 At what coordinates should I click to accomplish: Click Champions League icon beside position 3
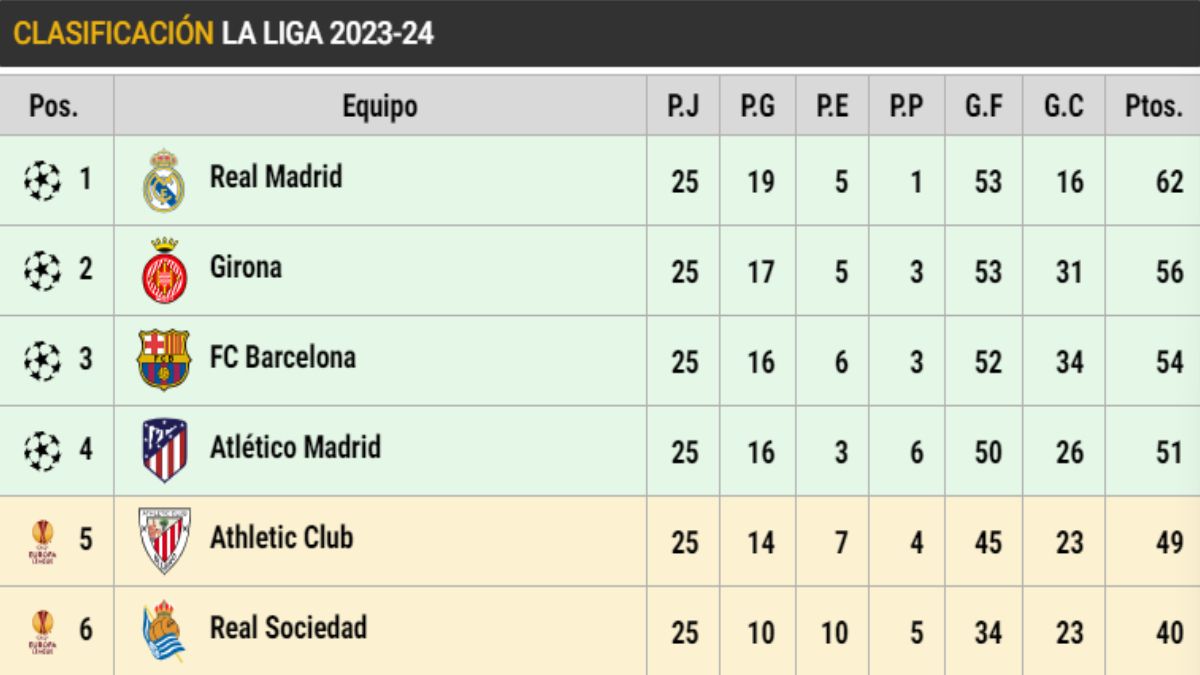pos(41,360)
